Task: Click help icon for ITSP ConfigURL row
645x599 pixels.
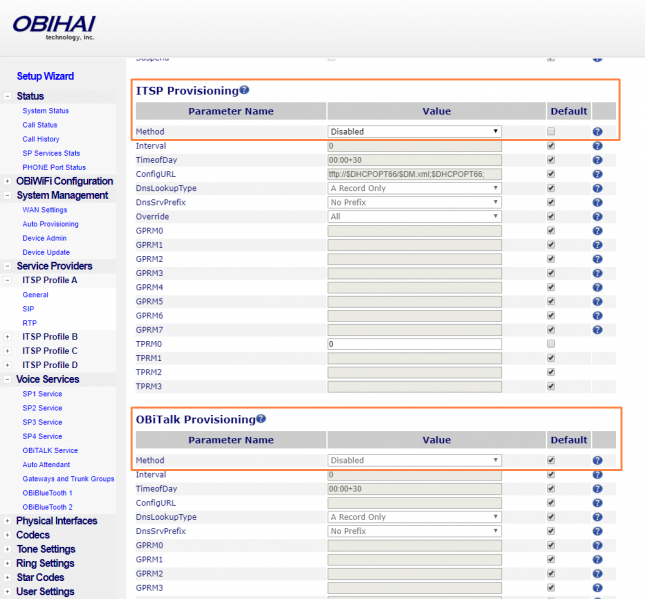Action: tap(597, 174)
